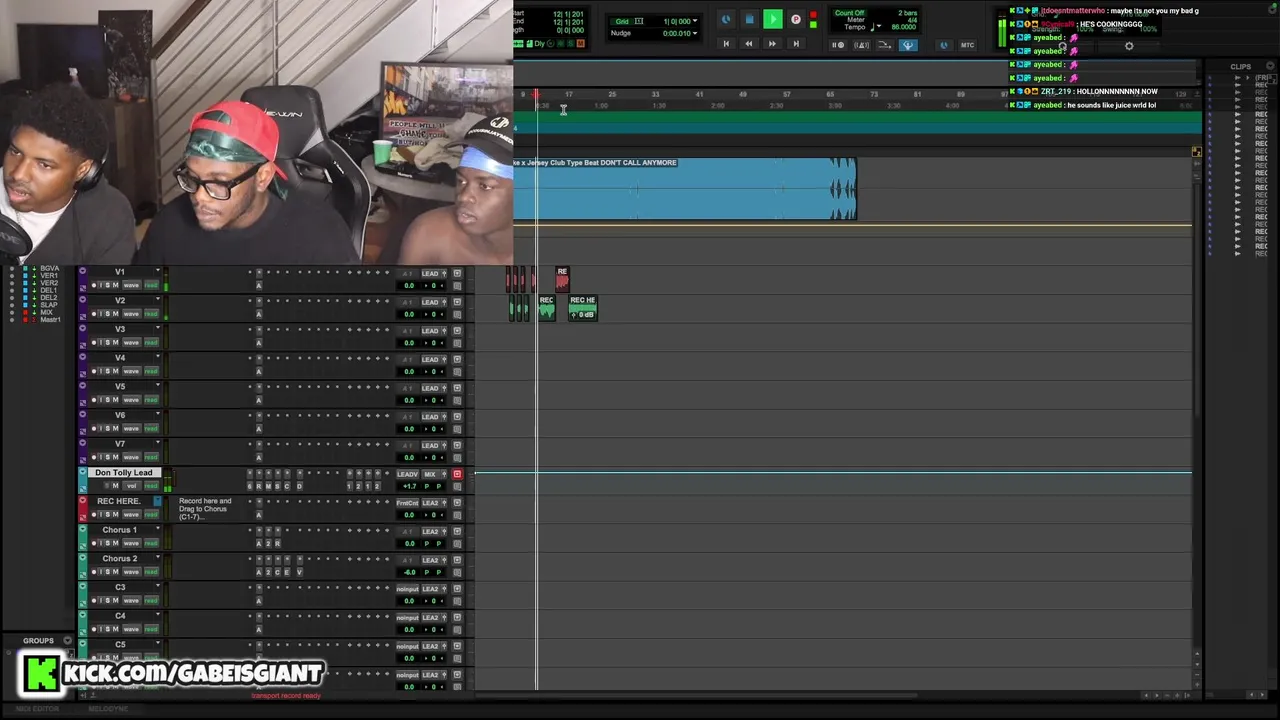Image resolution: width=1280 pixels, height=720 pixels.
Task: Toggle the MTC generate button
Action: pyautogui.click(x=967, y=45)
